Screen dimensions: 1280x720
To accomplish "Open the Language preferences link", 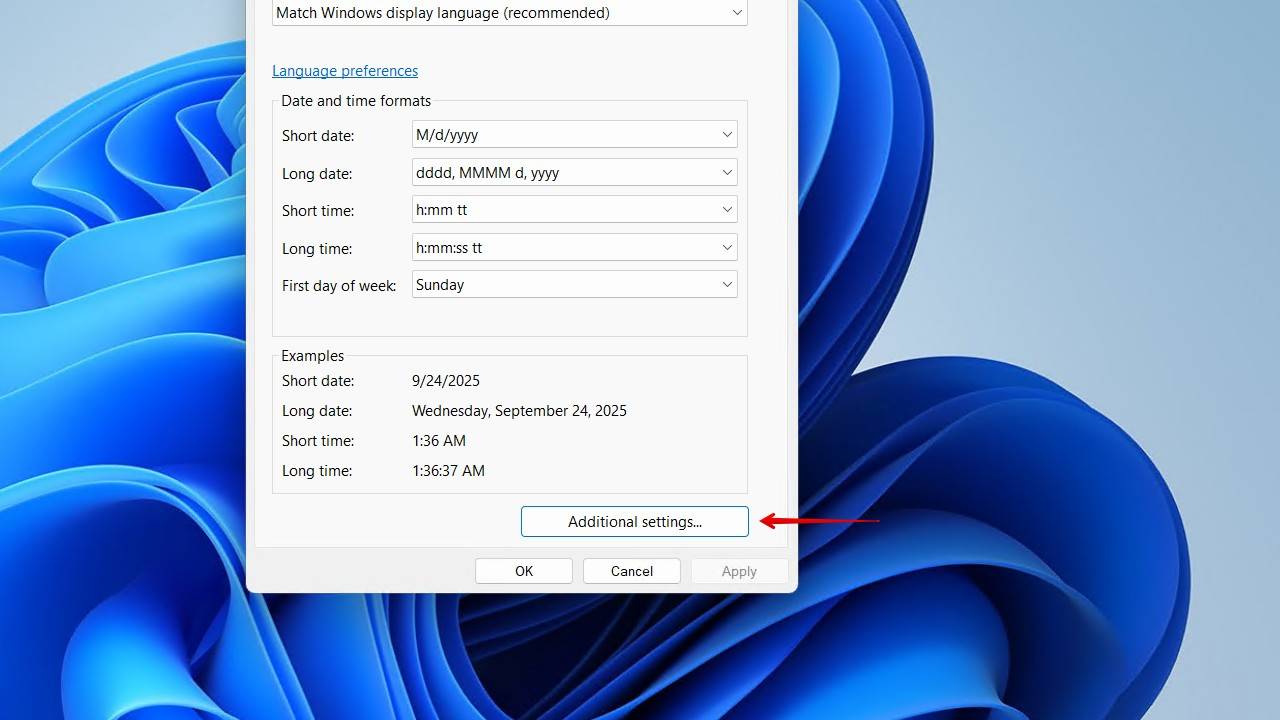I will (344, 70).
